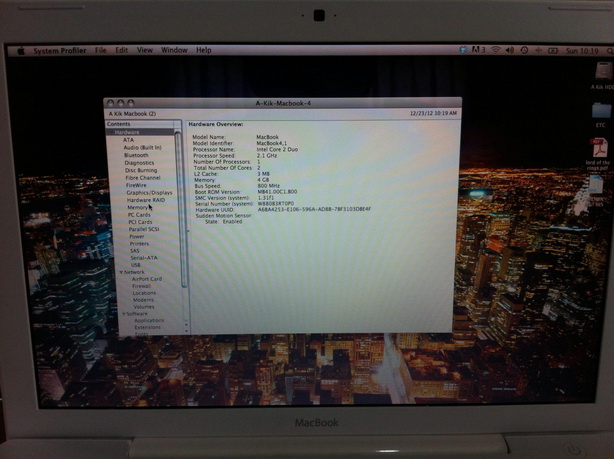Open the Help menu
The image size is (614, 459).
click(204, 50)
